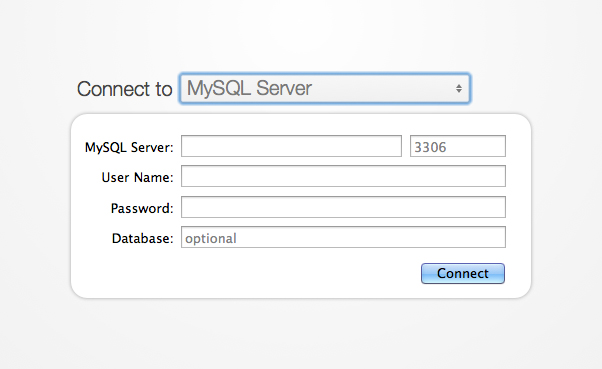Click the User Name input field
The image size is (602, 369).
click(343, 176)
